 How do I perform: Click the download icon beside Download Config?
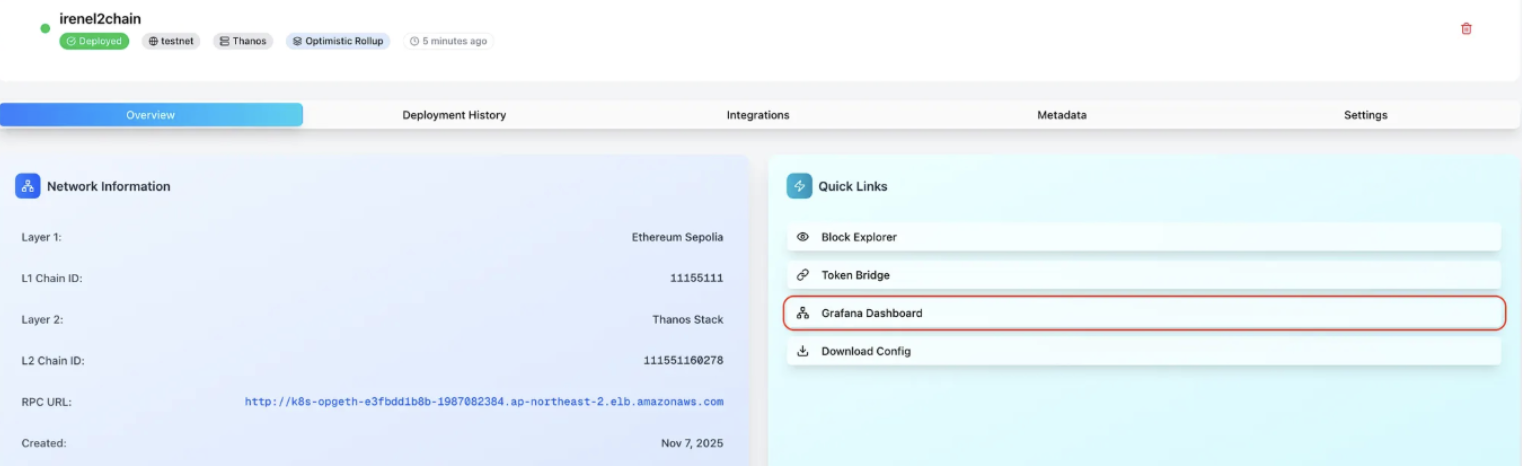802,351
